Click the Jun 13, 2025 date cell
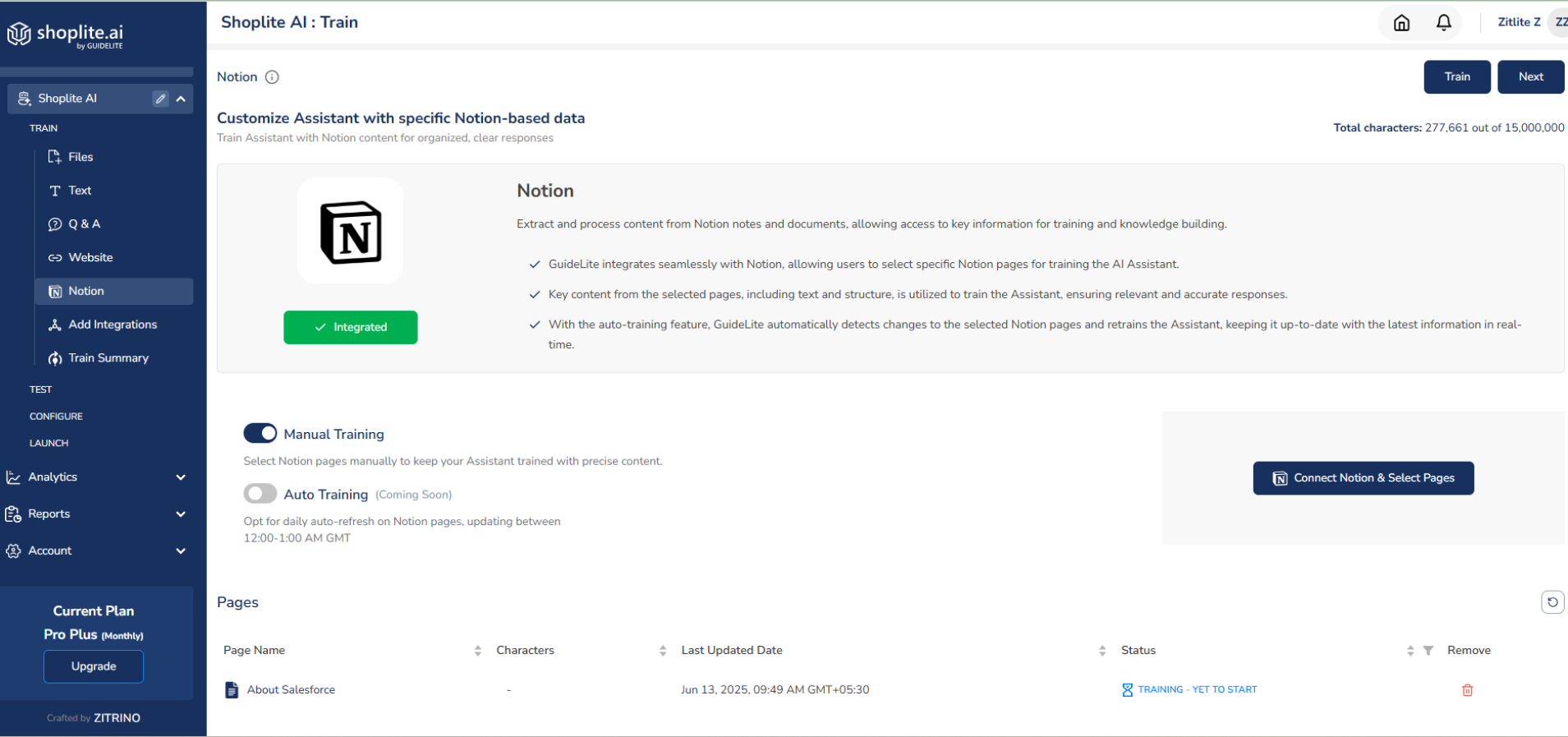 (775, 690)
